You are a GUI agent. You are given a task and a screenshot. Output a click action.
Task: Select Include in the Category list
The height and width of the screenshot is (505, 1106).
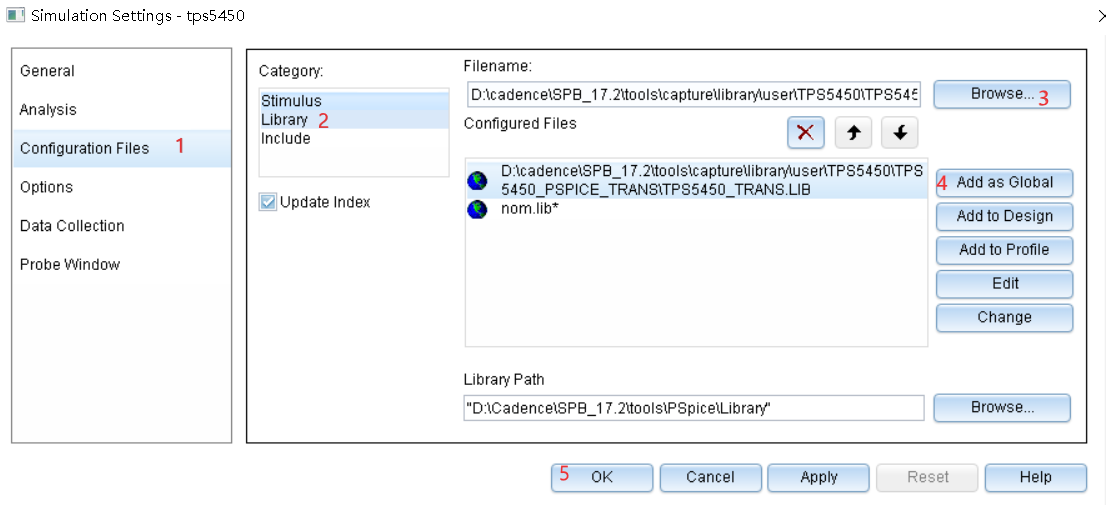point(353,139)
